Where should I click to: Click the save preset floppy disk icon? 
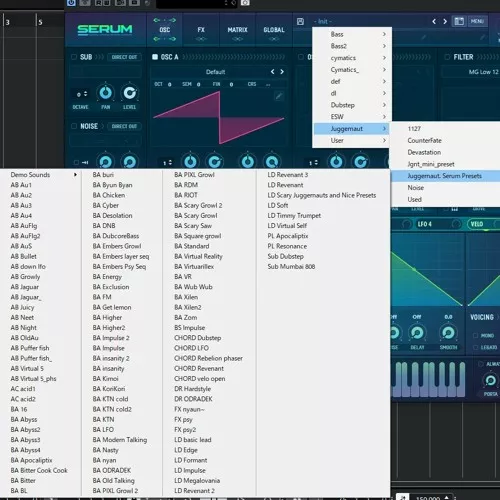[x=300, y=22]
